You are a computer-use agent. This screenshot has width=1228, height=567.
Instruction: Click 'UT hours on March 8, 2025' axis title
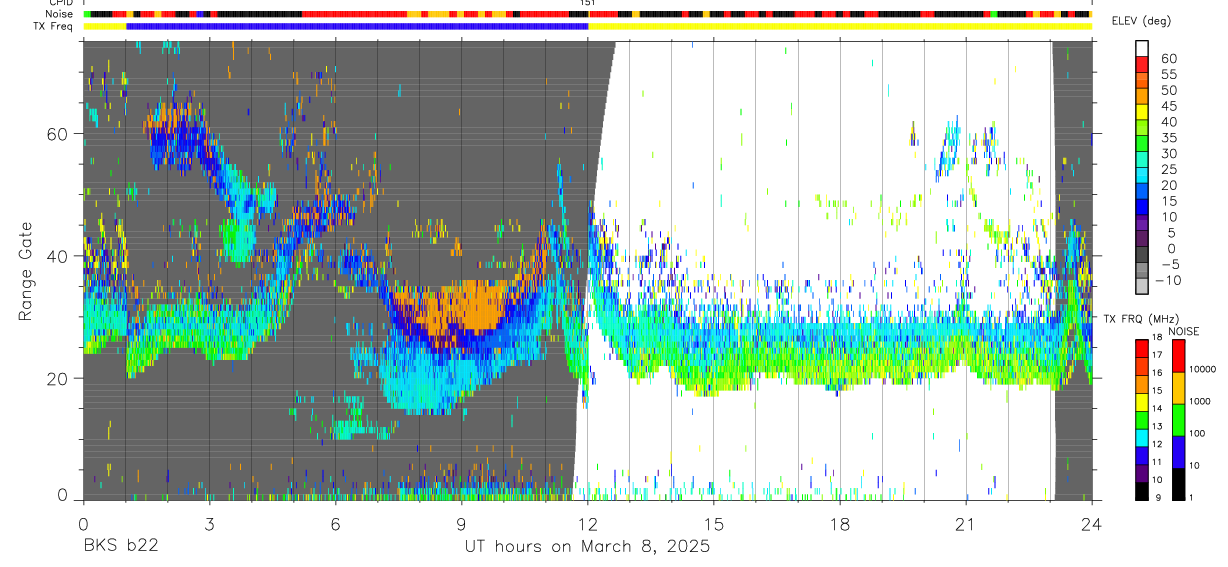pyautogui.click(x=587, y=546)
